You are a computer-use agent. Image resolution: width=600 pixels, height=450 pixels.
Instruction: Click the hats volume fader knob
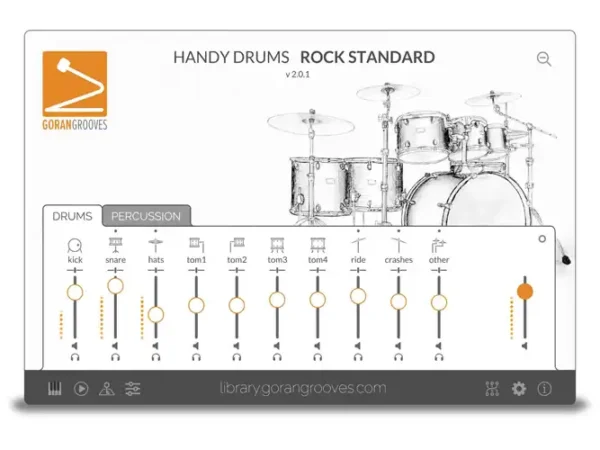tap(156, 315)
